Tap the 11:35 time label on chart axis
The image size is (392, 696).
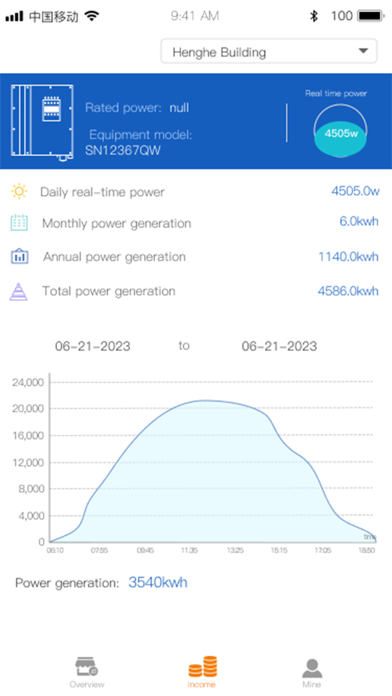pos(189,550)
